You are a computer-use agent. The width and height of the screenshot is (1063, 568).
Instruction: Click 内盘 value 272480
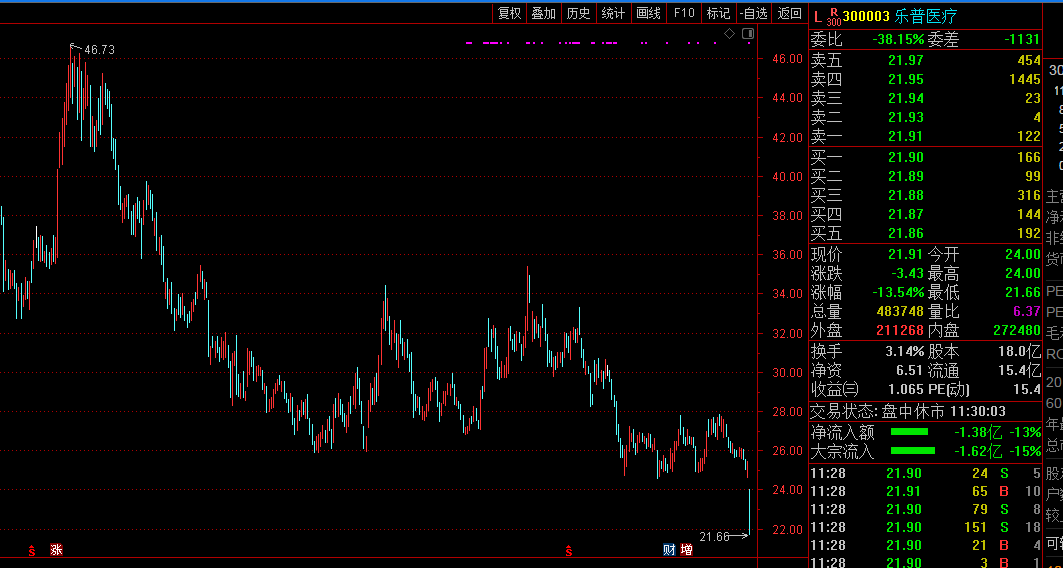(1016, 331)
